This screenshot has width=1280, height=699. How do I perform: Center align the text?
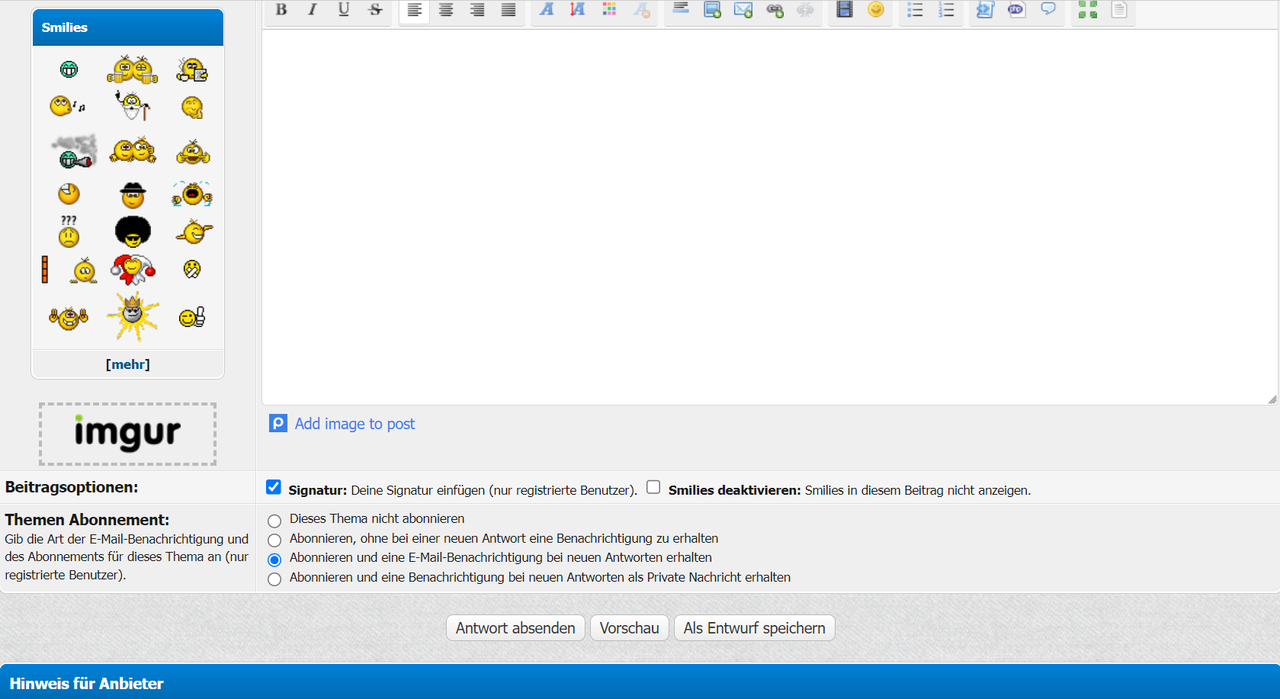[446, 10]
